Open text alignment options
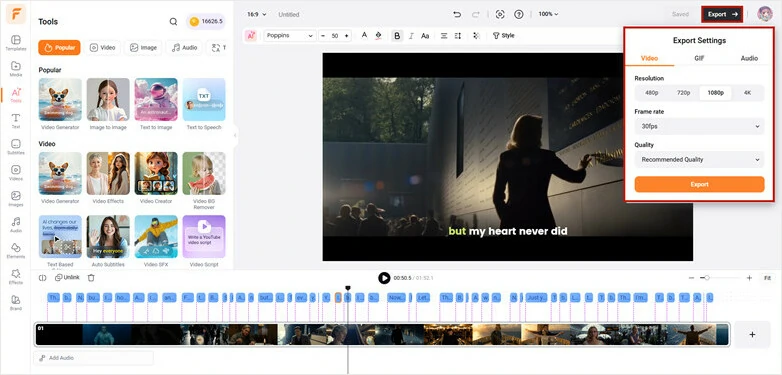 tap(444, 36)
